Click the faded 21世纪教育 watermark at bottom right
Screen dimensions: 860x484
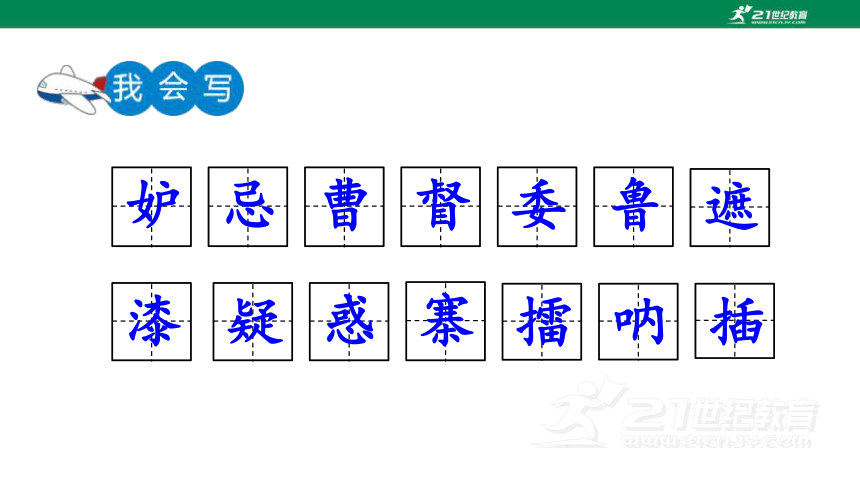pos(676,414)
